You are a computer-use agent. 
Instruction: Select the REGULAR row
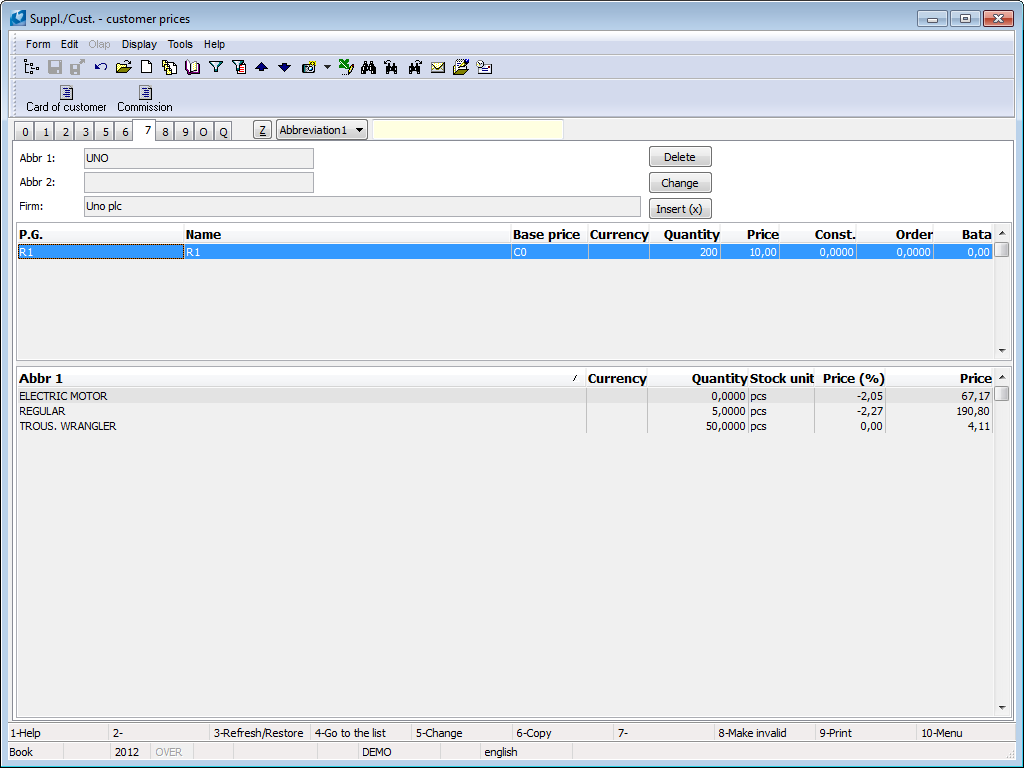(x=504, y=411)
